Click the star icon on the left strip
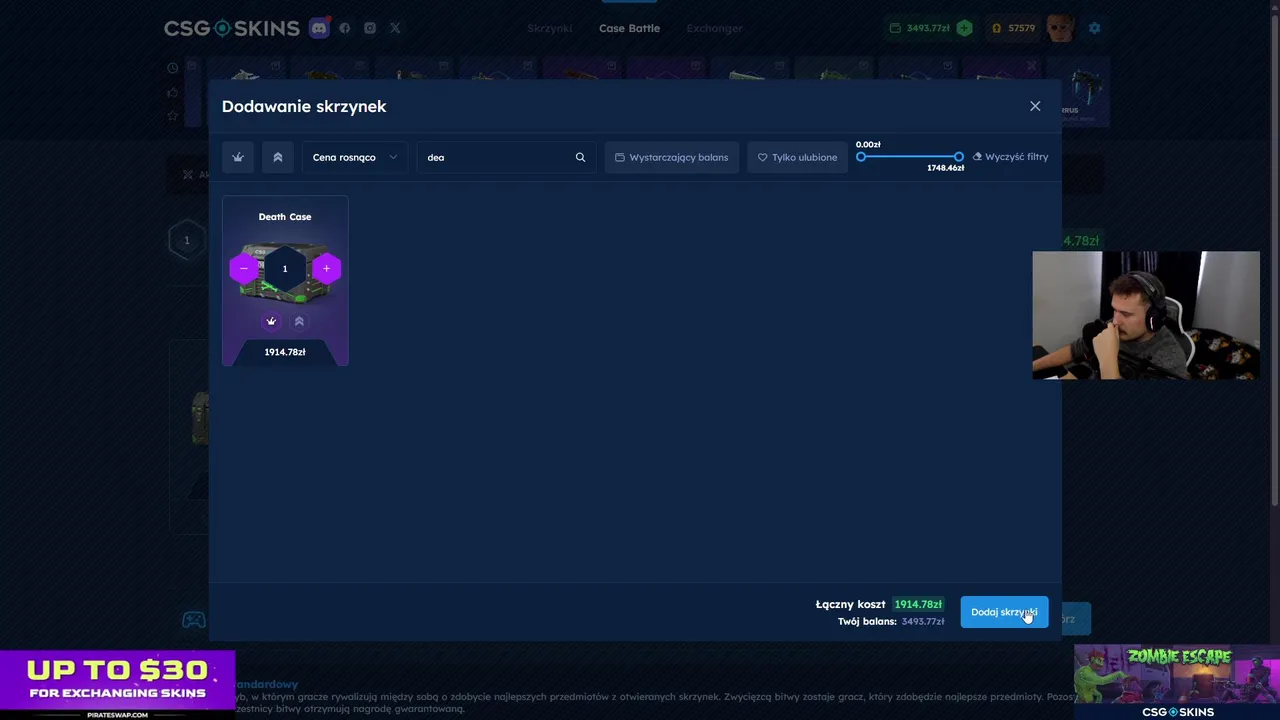The width and height of the screenshot is (1280, 720). tap(173, 116)
